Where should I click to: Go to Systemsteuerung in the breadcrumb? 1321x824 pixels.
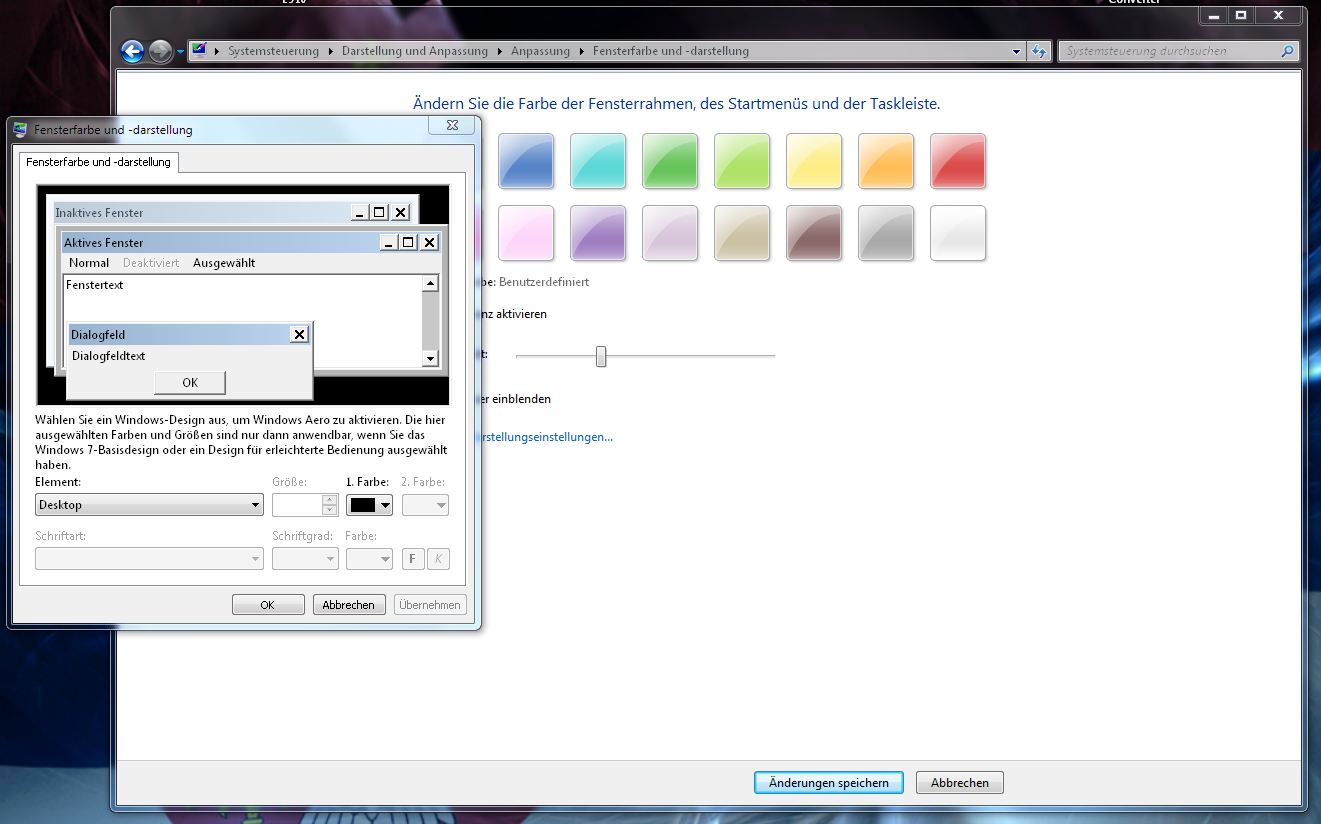(273, 51)
